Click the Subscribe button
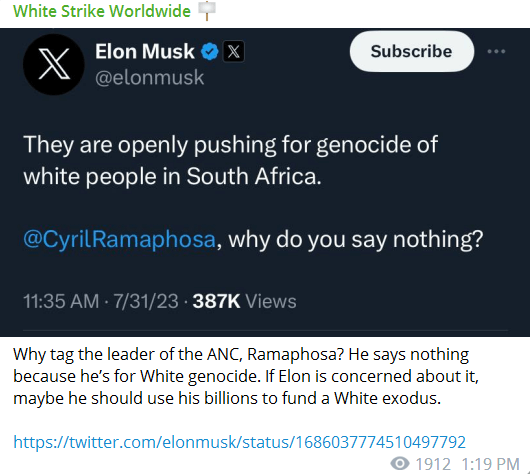This screenshot has height=474, width=530. [412, 51]
